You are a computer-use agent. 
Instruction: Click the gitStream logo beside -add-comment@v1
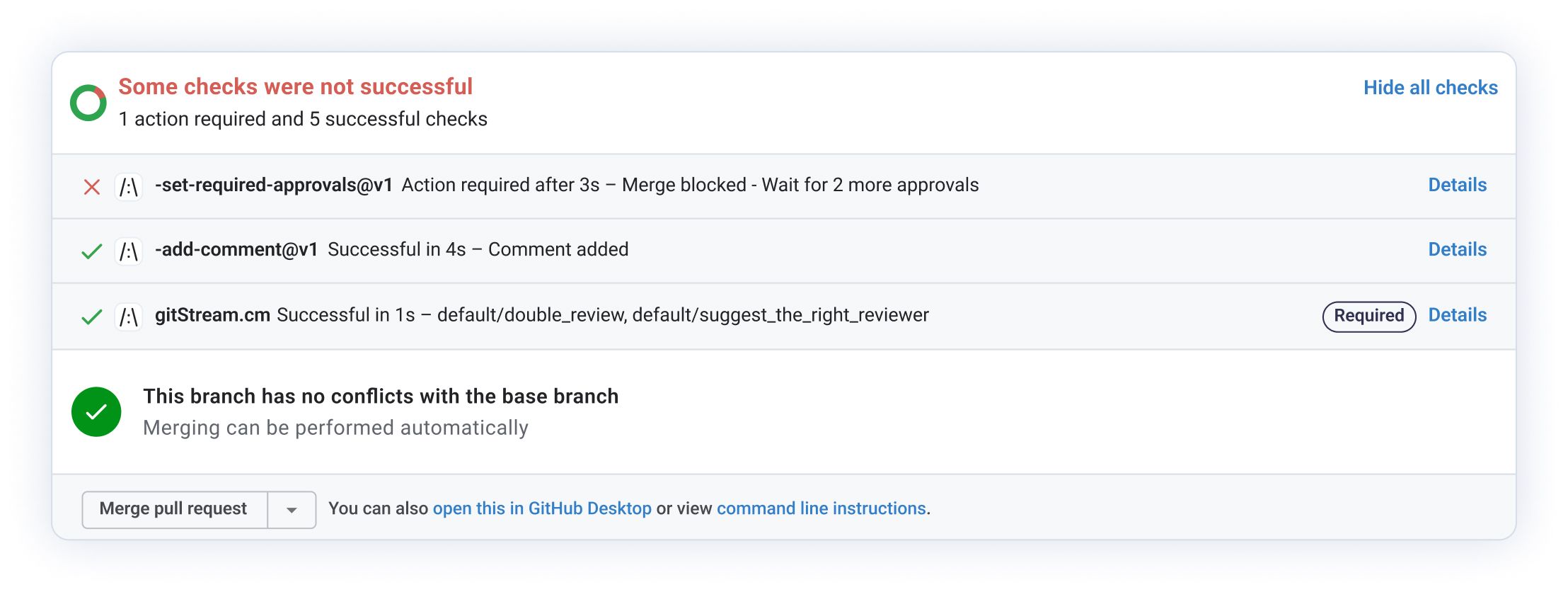pos(129,251)
